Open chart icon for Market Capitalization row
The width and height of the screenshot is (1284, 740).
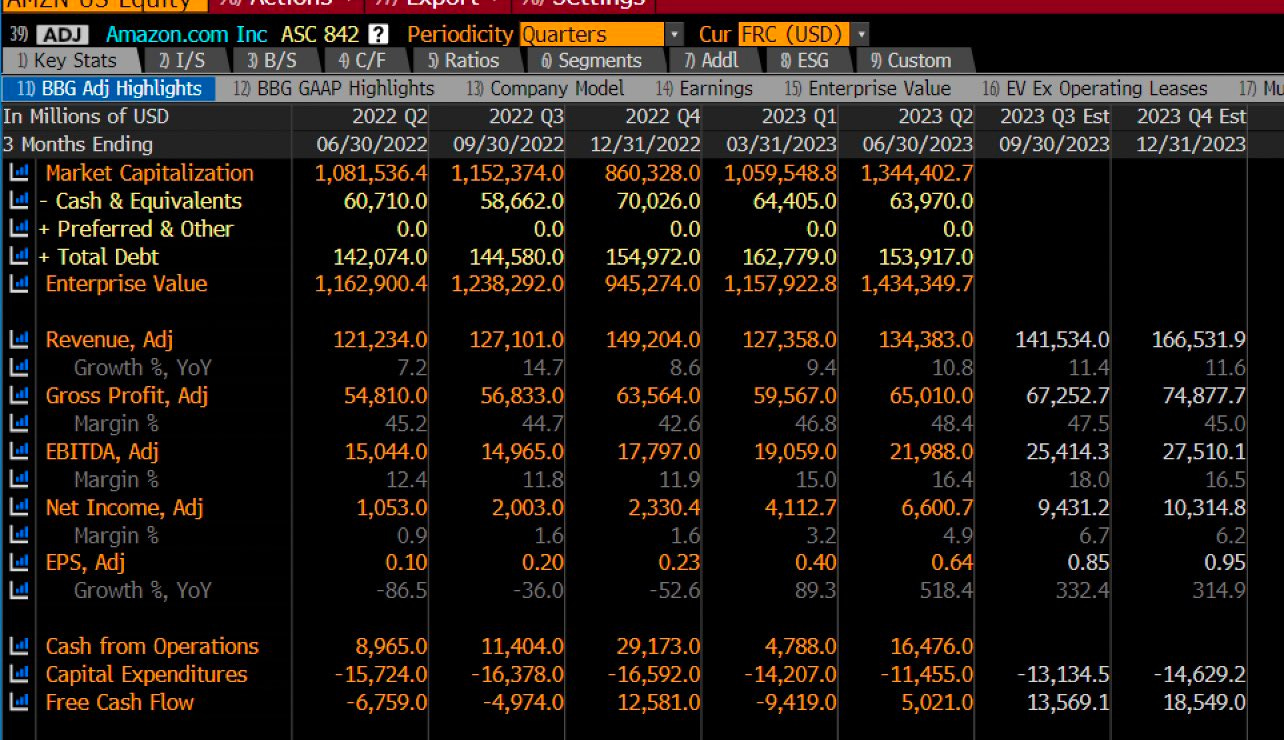click(18, 173)
